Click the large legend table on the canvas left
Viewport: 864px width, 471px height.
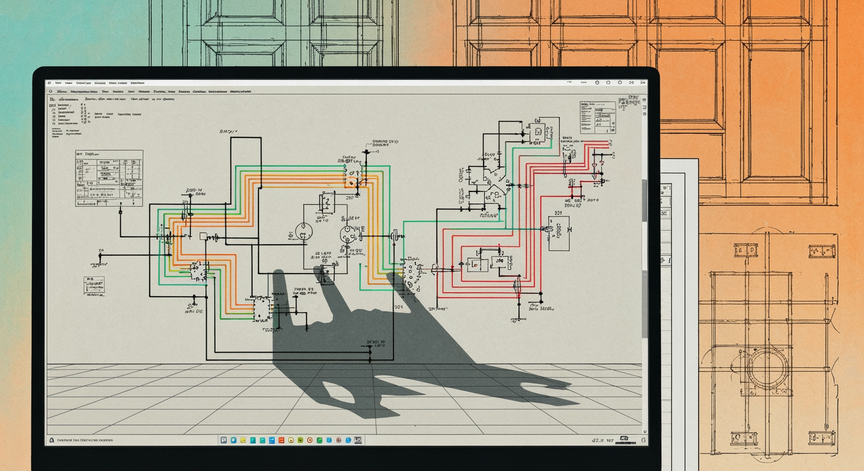pos(109,178)
